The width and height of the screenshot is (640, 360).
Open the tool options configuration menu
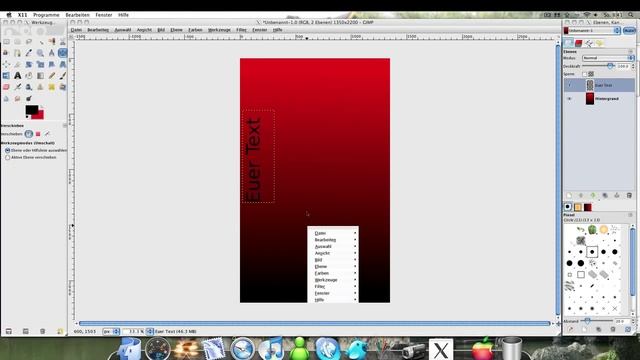(64, 125)
